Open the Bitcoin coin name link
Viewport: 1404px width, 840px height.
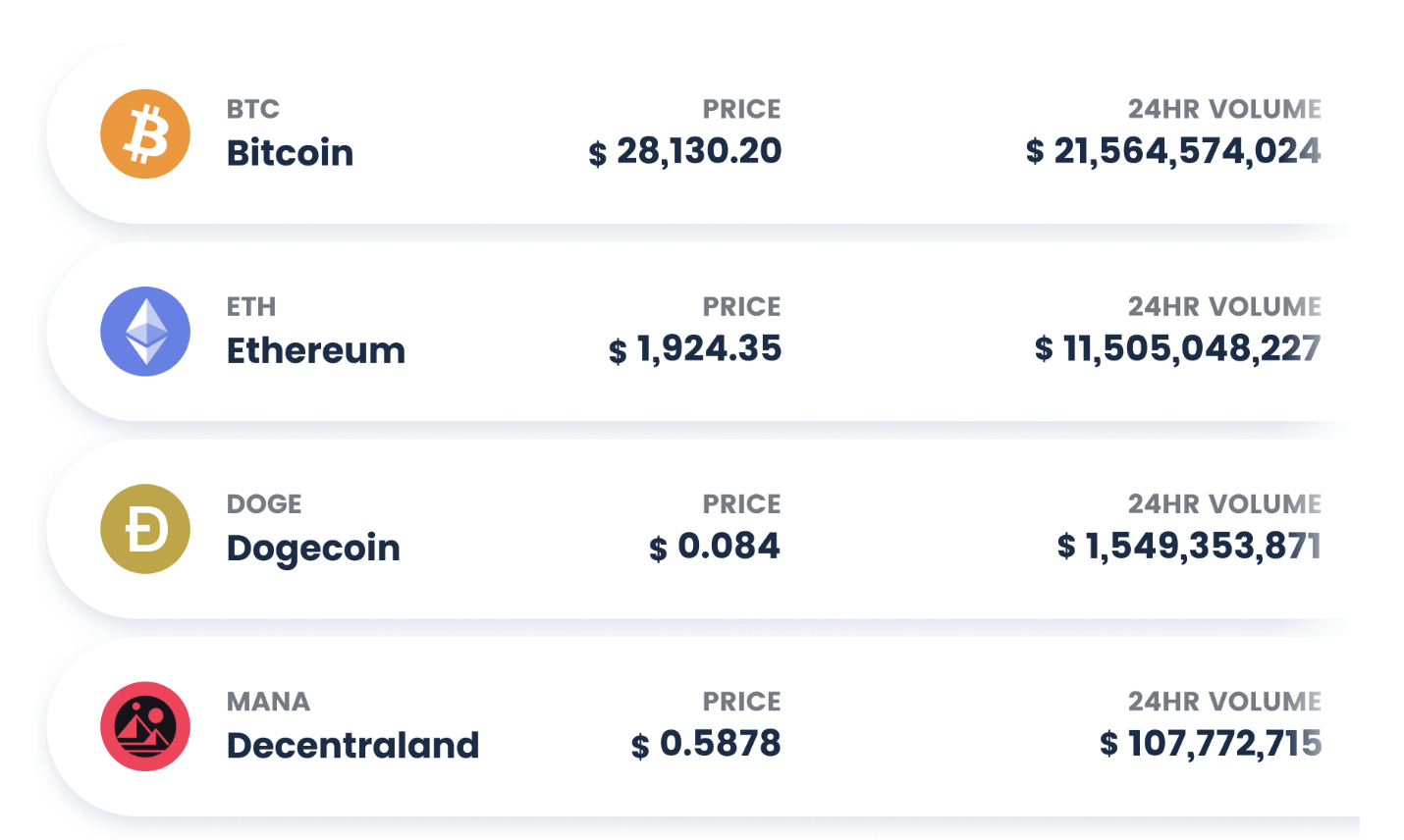tap(290, 153)
